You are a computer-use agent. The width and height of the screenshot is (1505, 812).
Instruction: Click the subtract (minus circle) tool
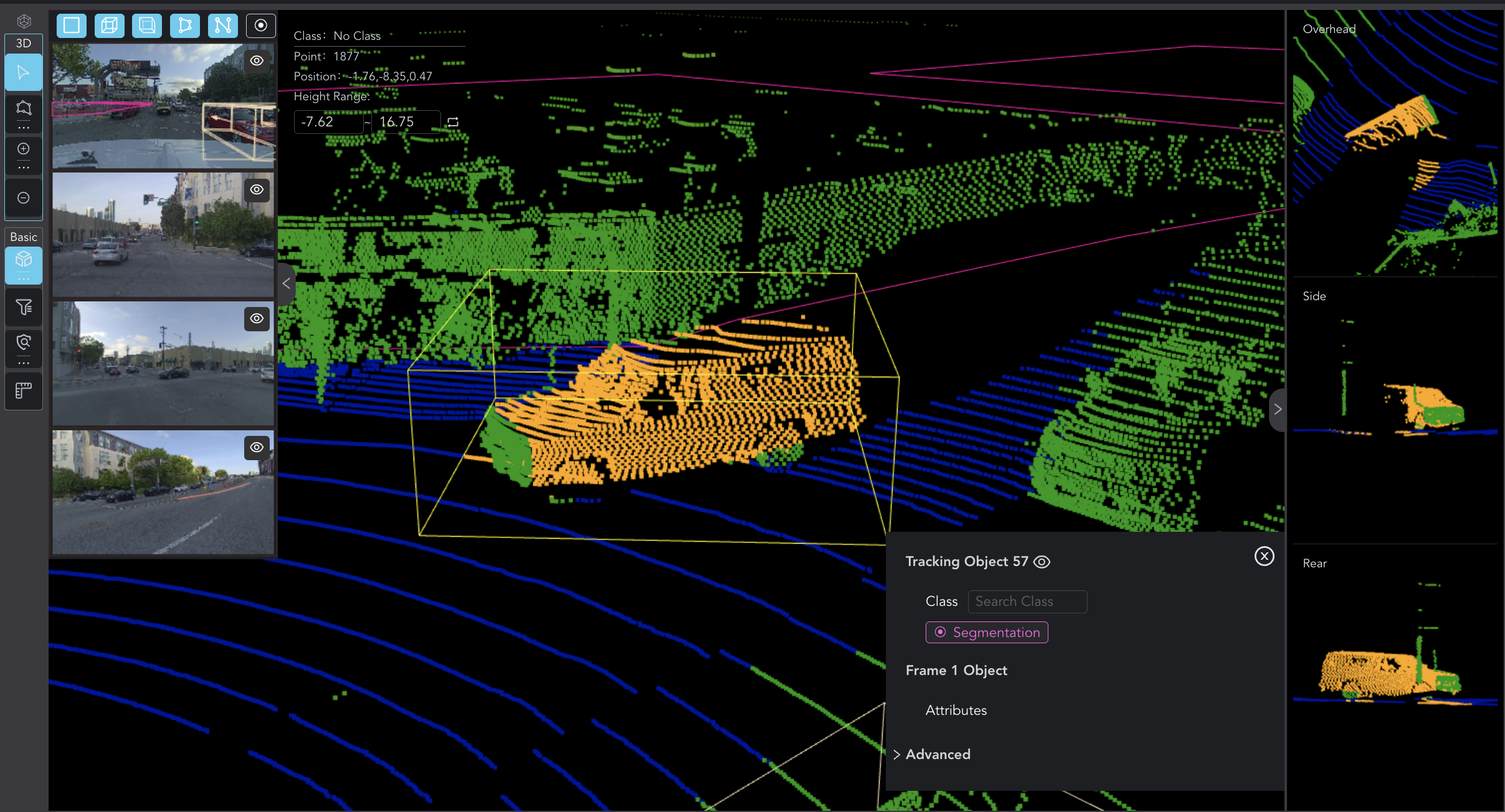point(24,198)
